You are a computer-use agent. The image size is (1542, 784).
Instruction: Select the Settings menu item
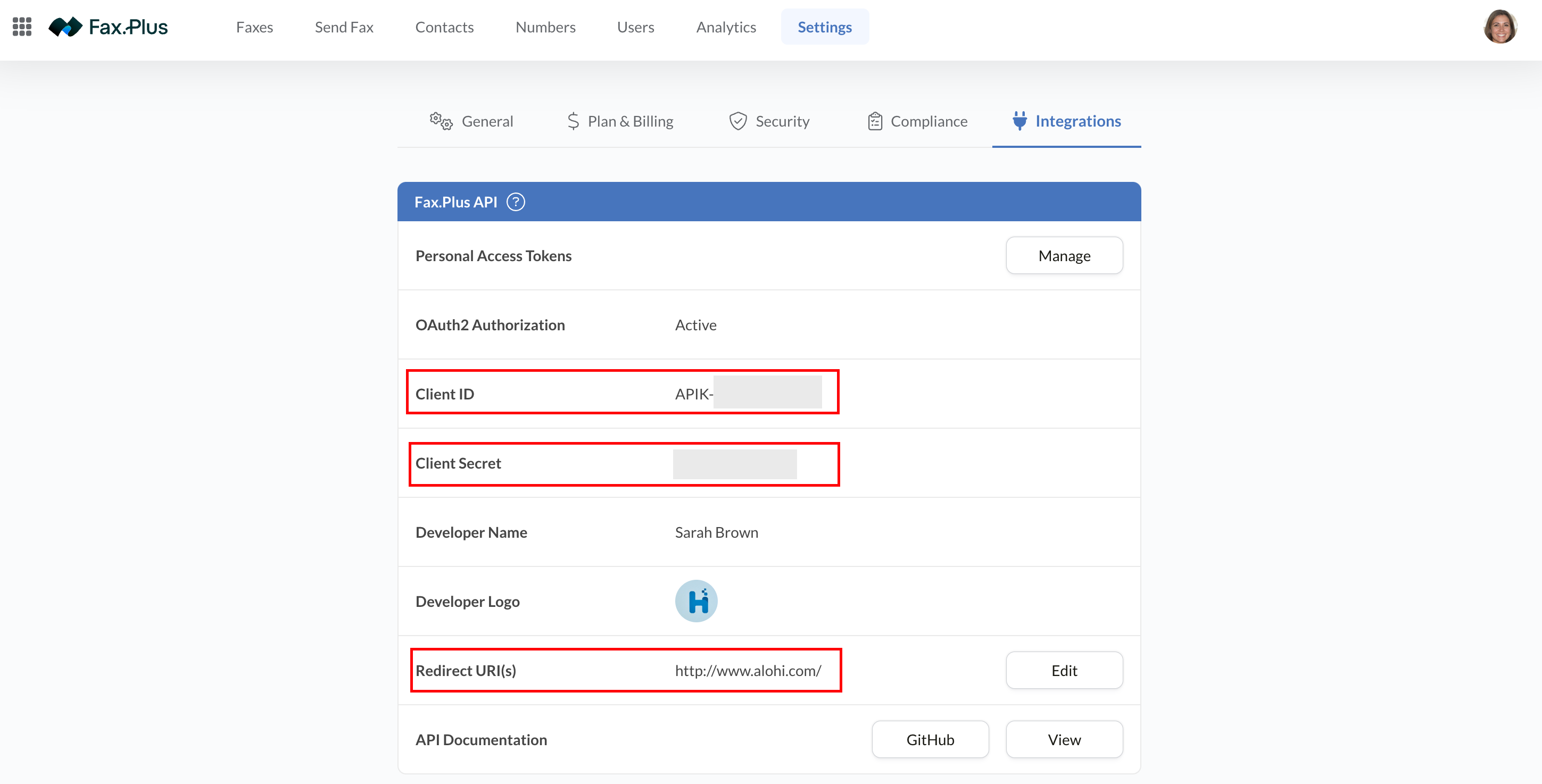tap(824, 27)
